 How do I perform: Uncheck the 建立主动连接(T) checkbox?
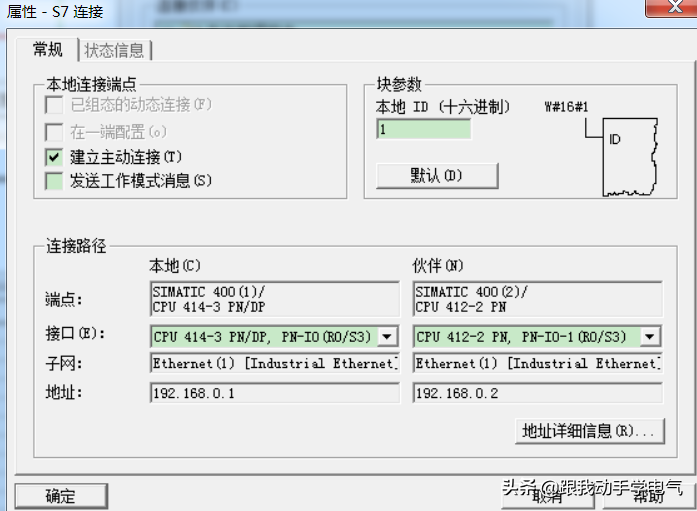coord(54,157)
